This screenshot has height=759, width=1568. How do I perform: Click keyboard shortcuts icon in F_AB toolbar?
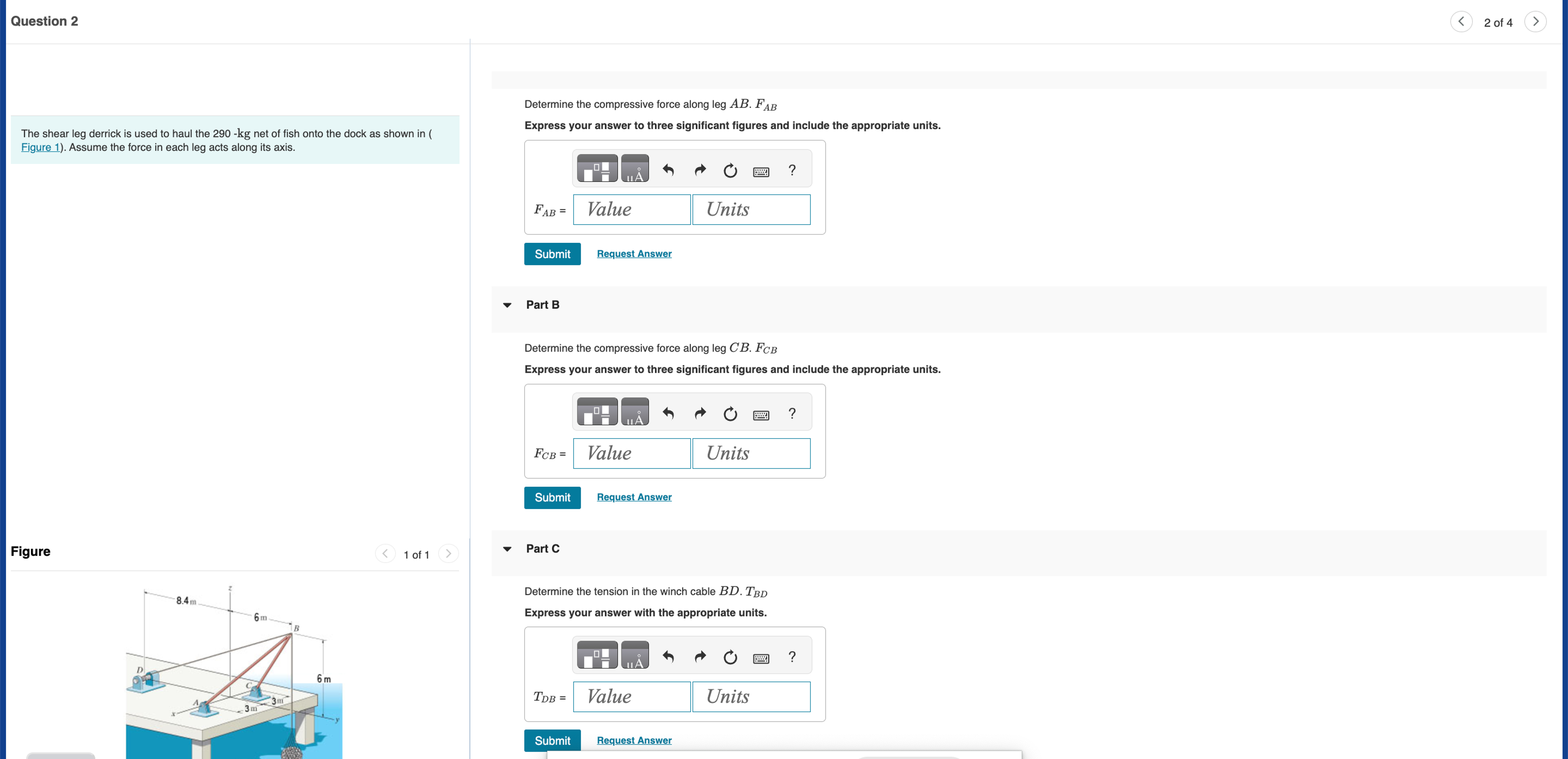761,171
